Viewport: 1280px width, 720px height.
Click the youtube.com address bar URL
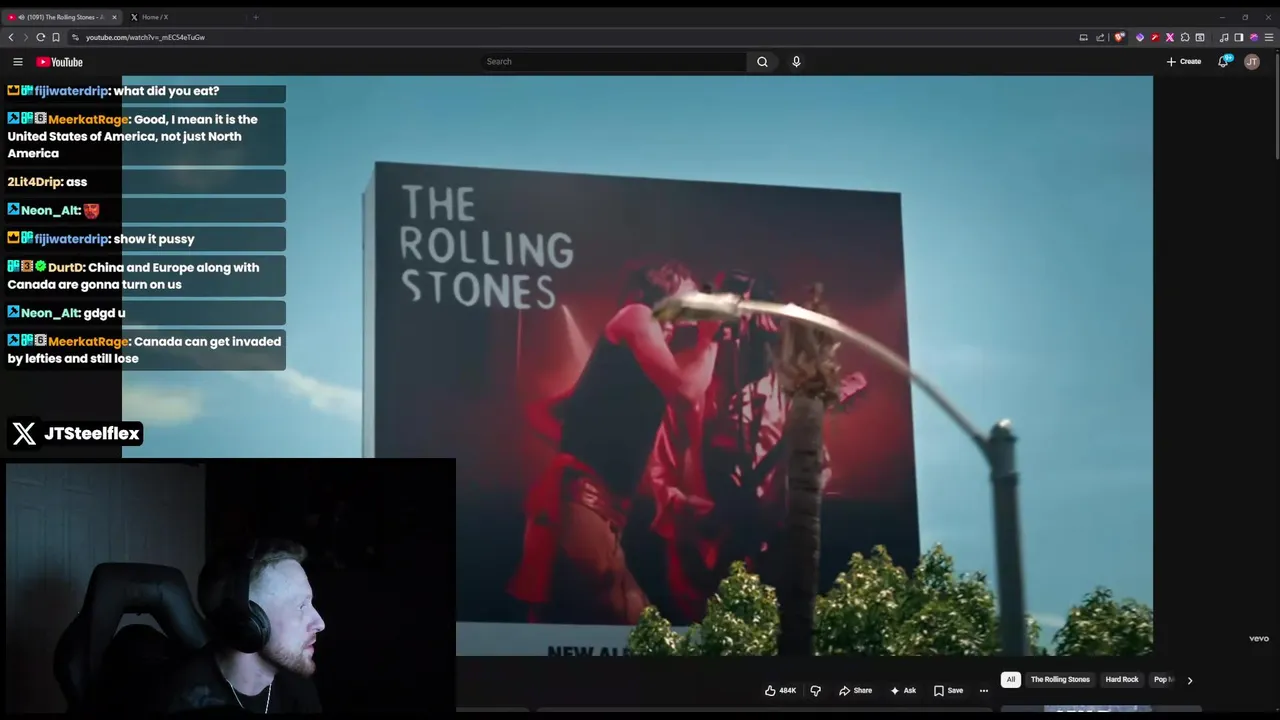145,37
